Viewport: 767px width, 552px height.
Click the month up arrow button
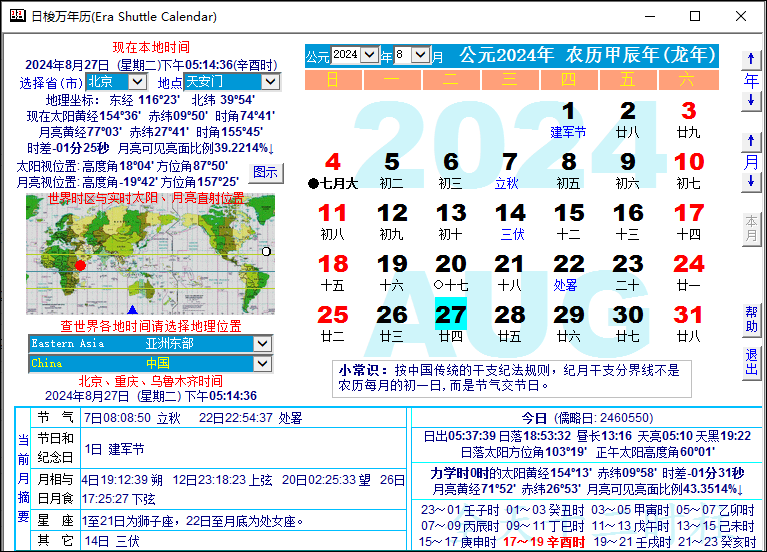tap(751, 141)
